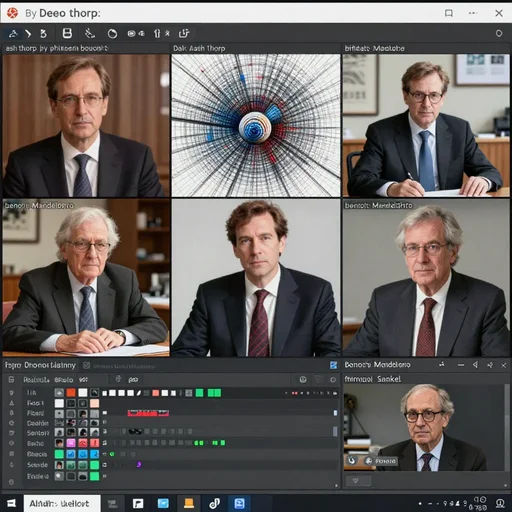The height and width of the screenshot is (512, 512).
Task: Click the 'Ponere' button on the preview image
Action: [381, 461]
